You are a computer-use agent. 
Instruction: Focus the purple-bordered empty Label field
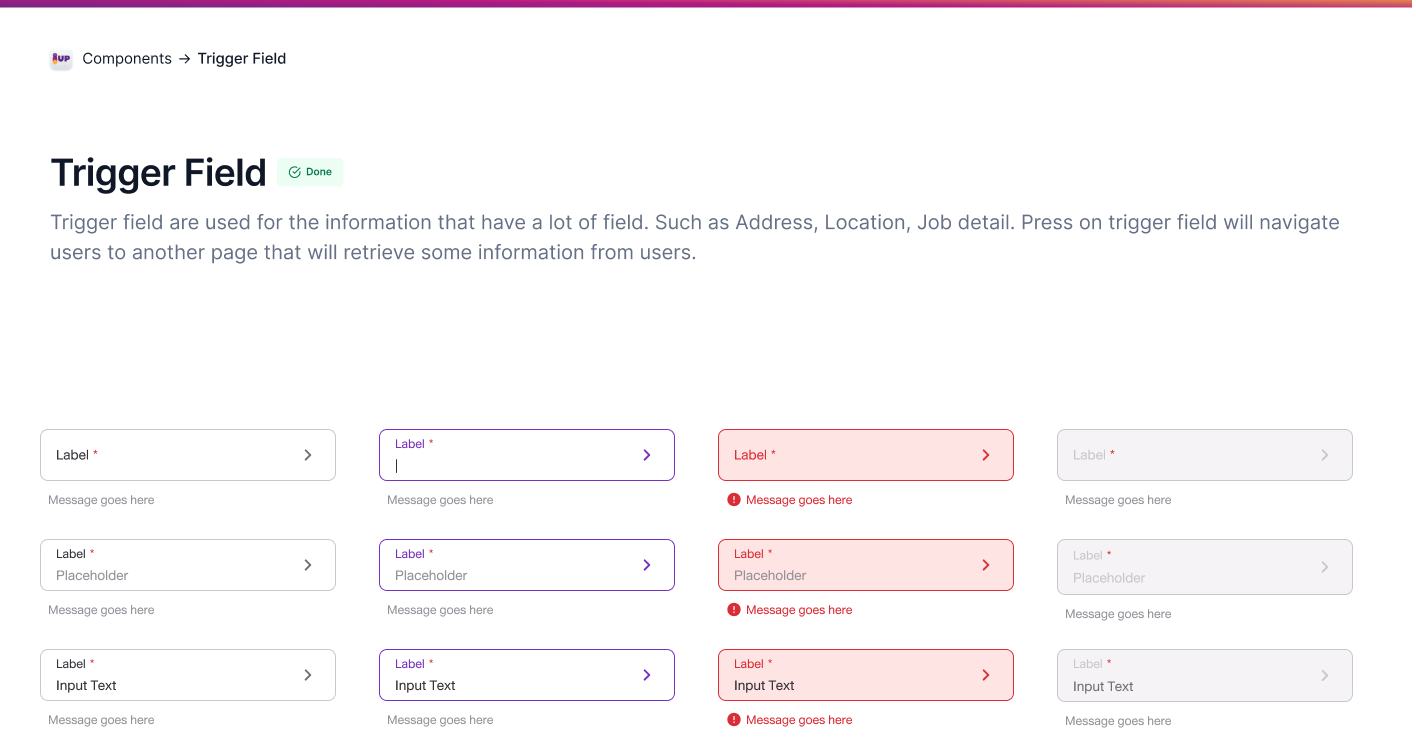510,455
